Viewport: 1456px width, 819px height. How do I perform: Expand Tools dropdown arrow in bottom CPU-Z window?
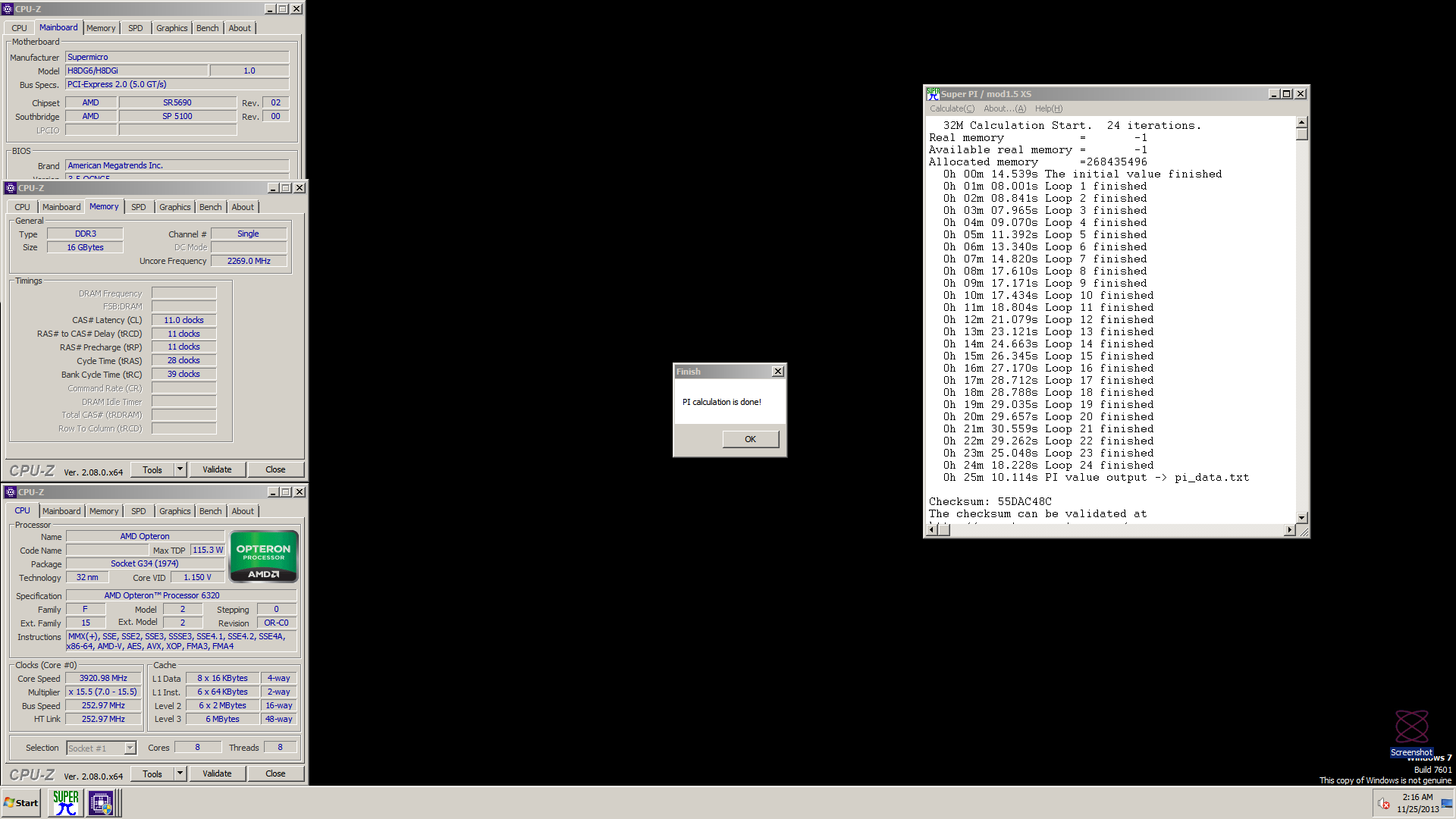click(180, 773)
